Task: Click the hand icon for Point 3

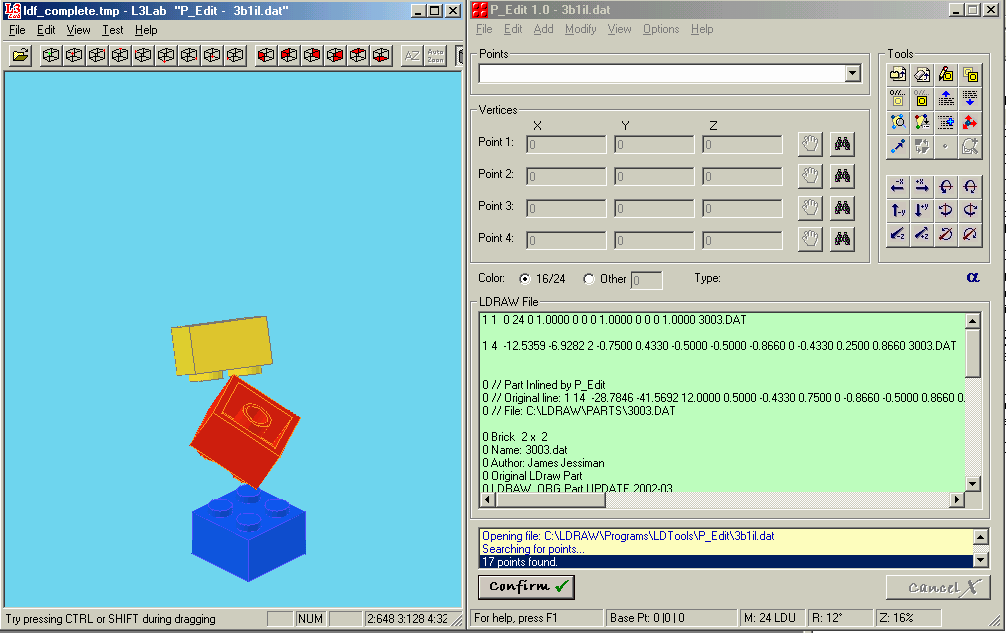Action: coord(810,208)
